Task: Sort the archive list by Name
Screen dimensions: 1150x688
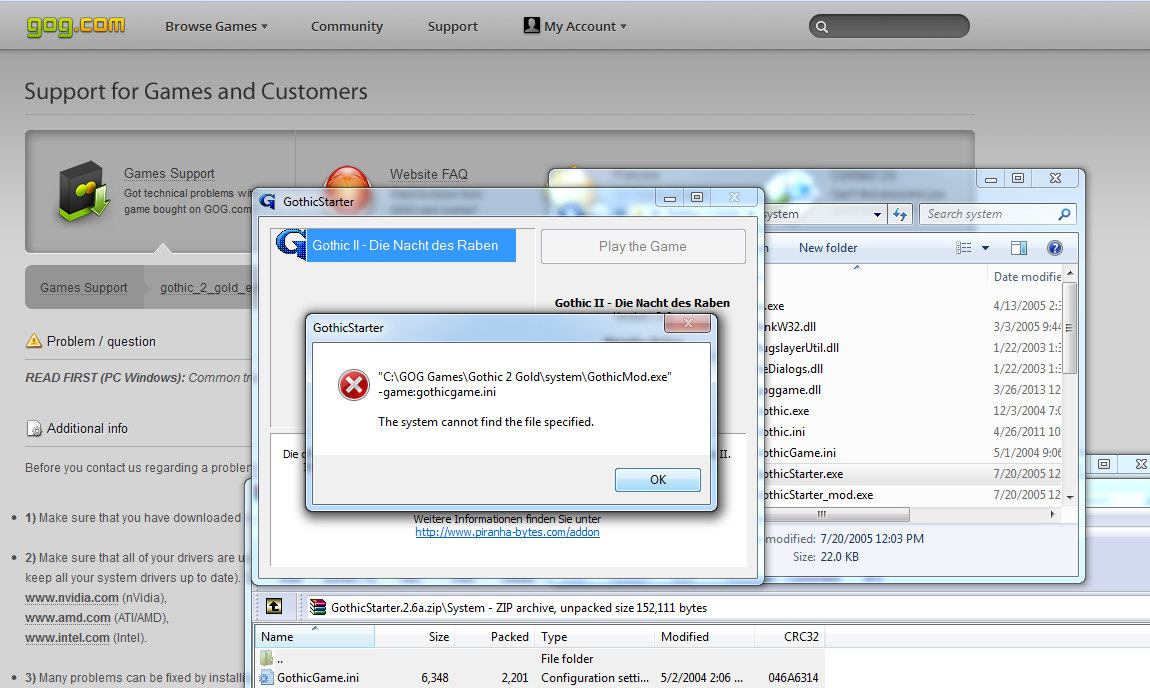Action: (x=315, y=637)
